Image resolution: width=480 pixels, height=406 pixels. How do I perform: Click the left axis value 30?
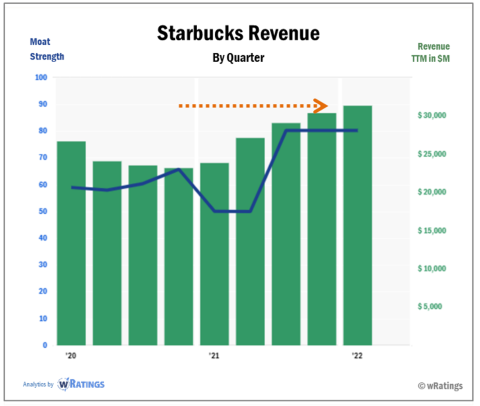tap(43, 264)
